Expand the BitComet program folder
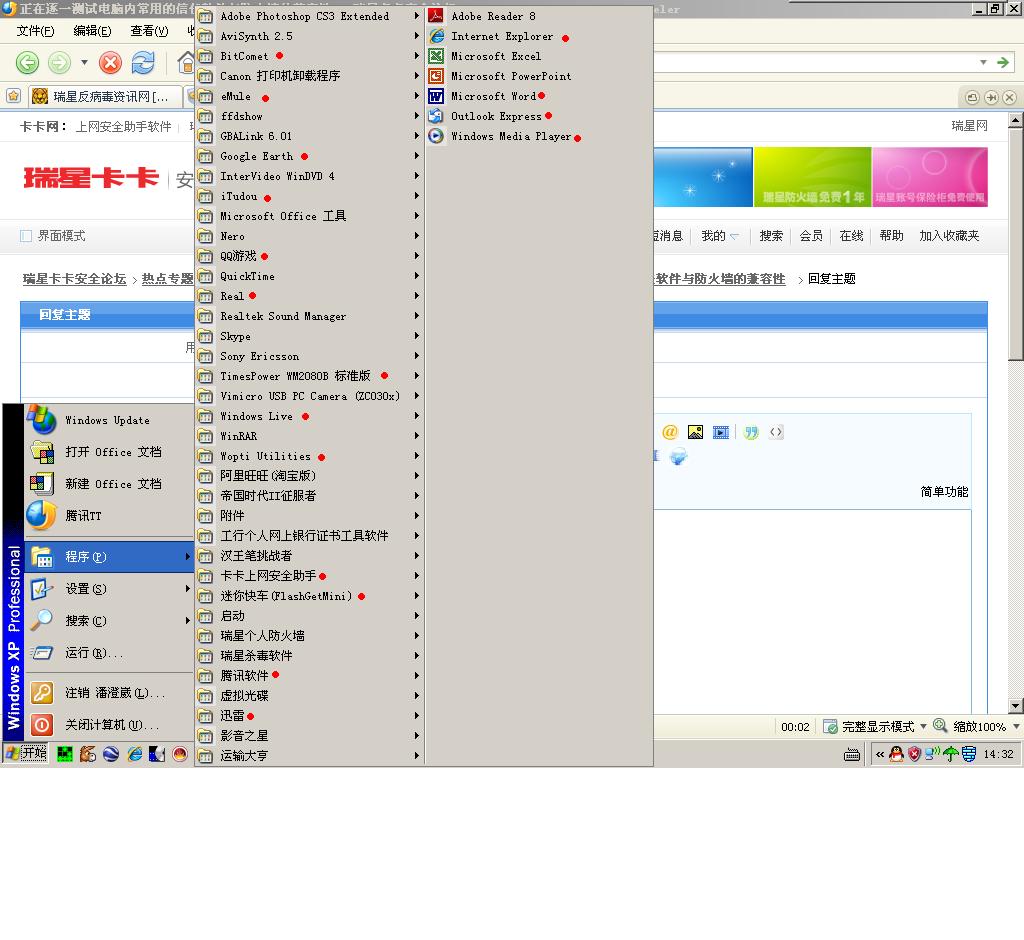 tap(310, 56)
